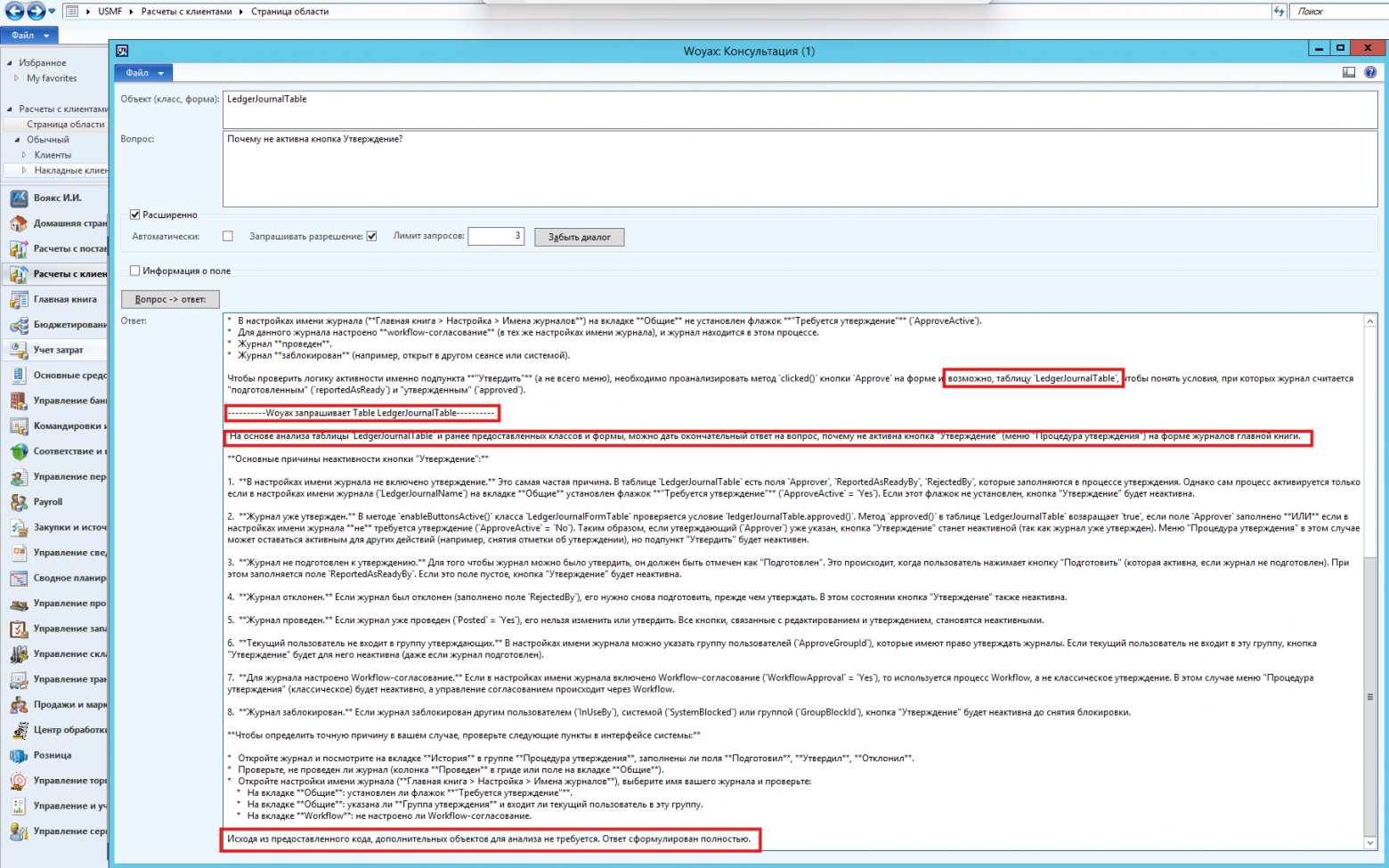
Task: Expand the Клиенты tree node
Action: coord(24,155)
